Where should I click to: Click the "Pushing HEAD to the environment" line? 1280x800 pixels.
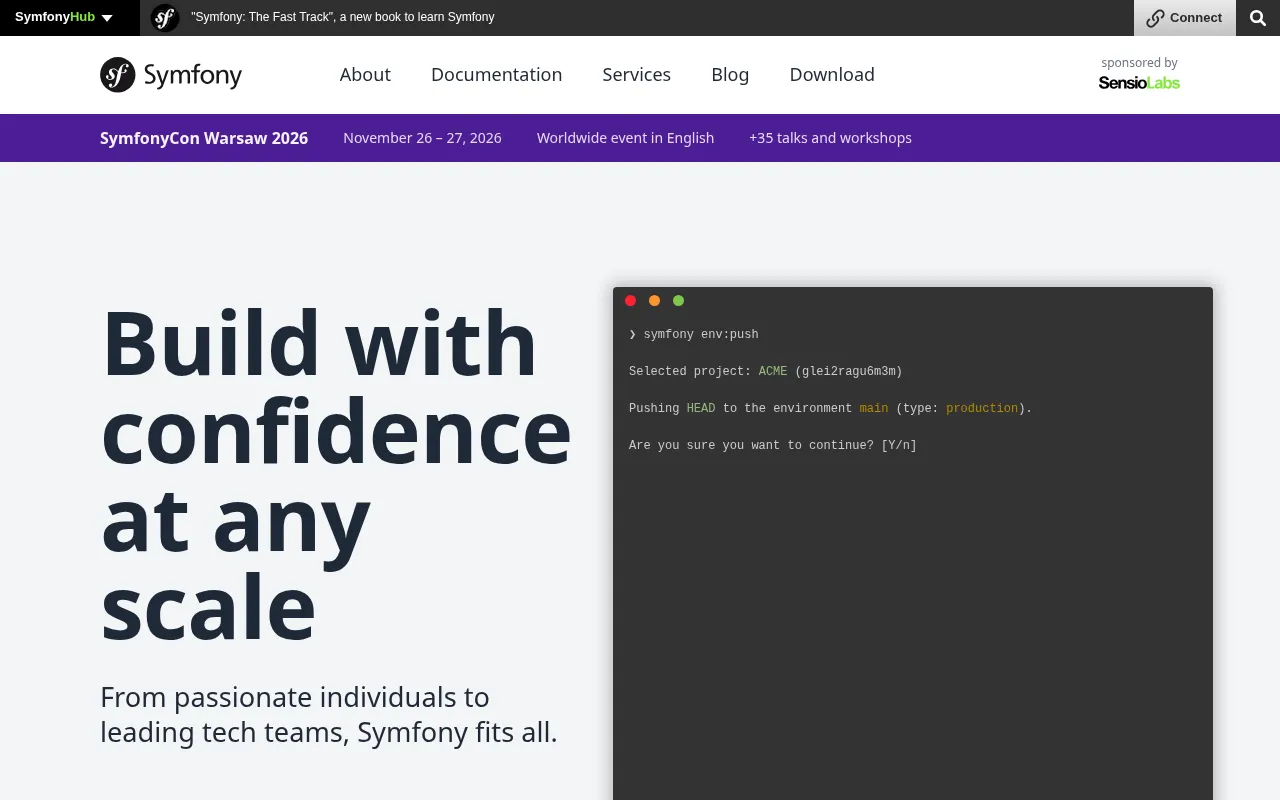830,409
